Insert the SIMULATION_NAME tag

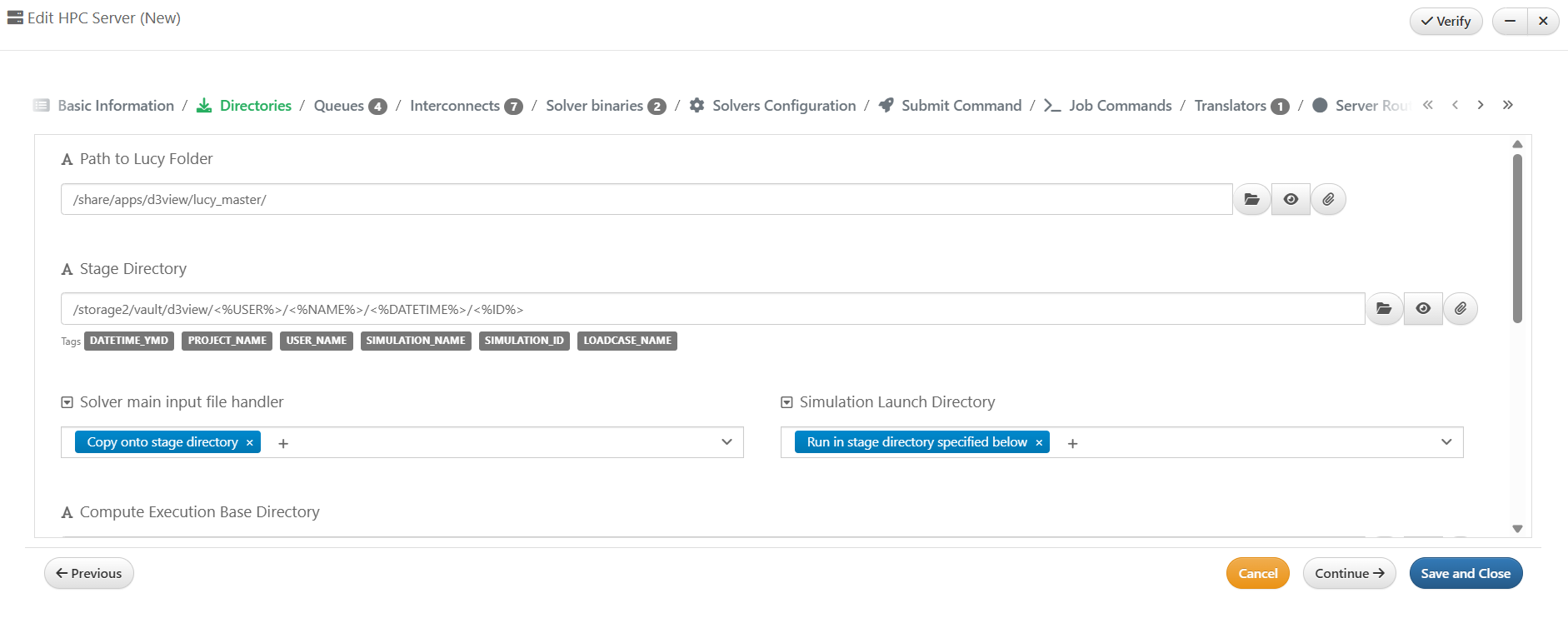416,341
